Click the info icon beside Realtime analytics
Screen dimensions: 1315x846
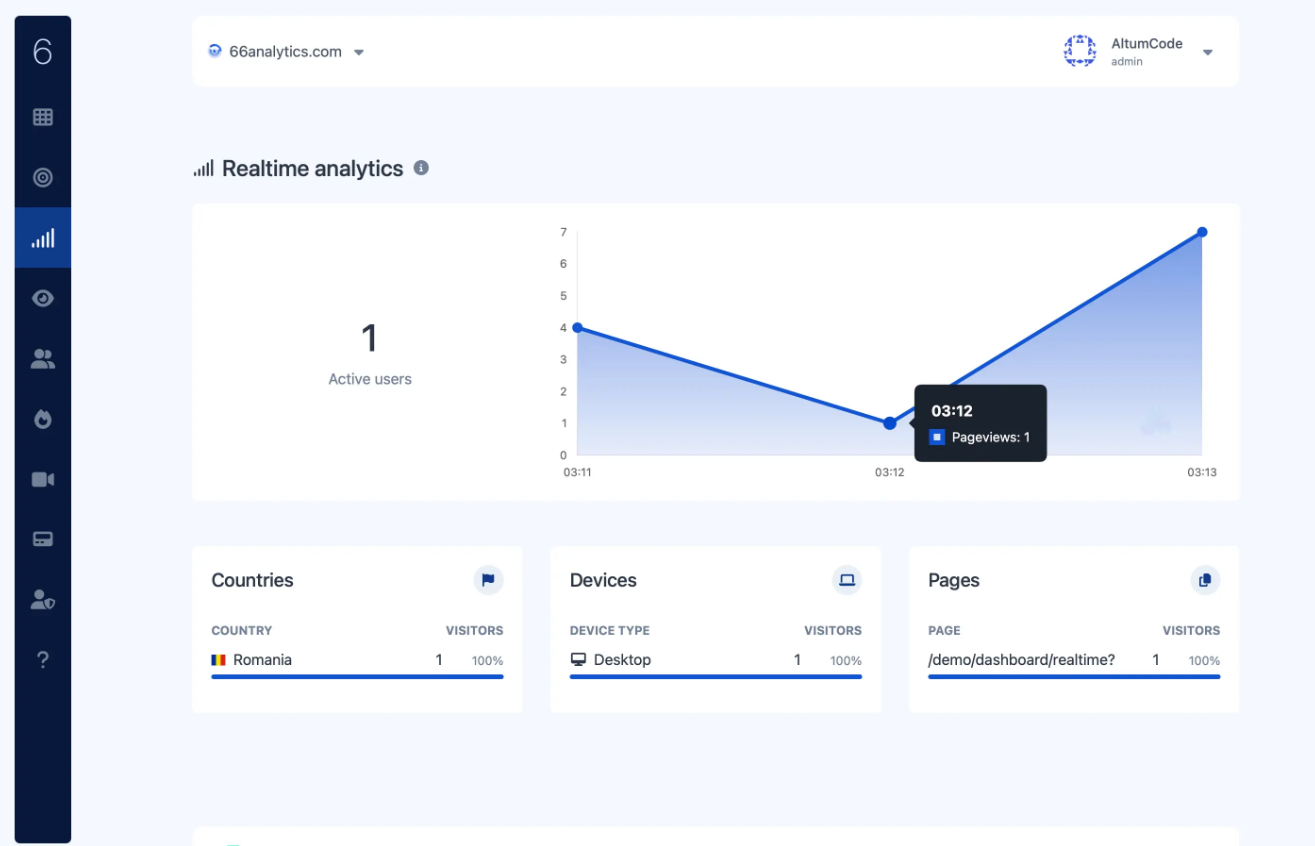421,168
